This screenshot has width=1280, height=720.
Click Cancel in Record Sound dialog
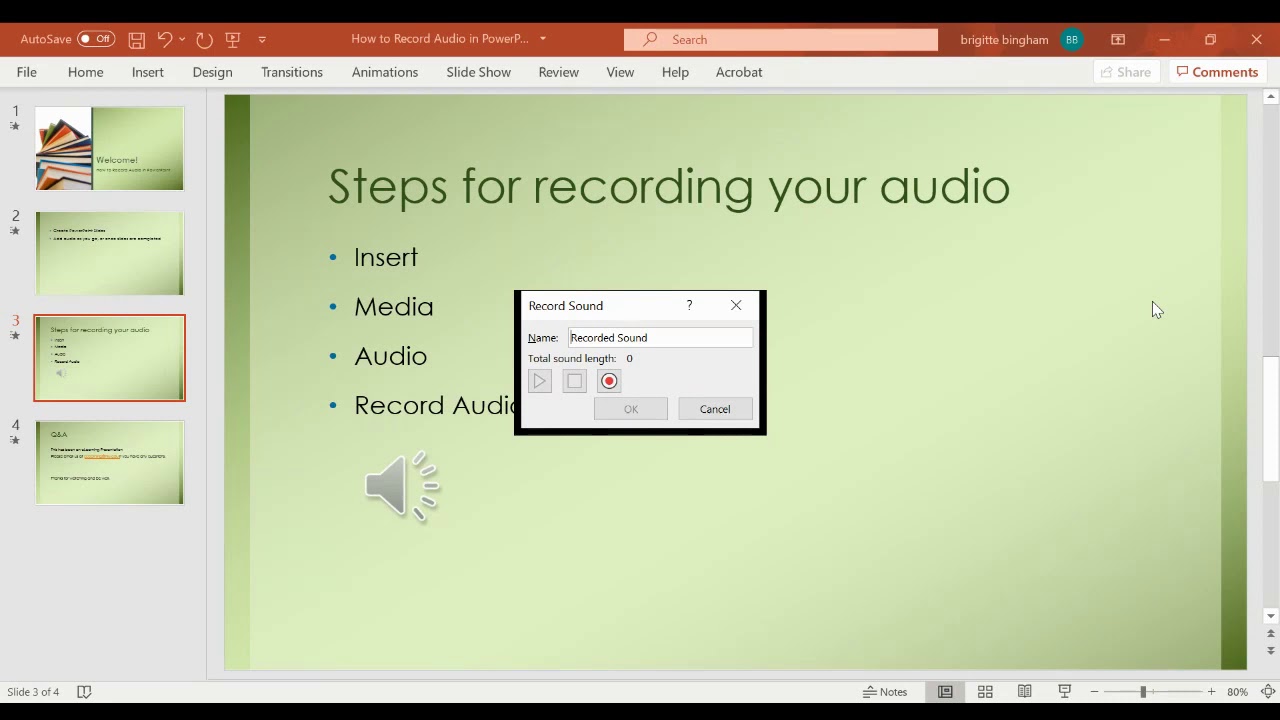click(715, 409)
